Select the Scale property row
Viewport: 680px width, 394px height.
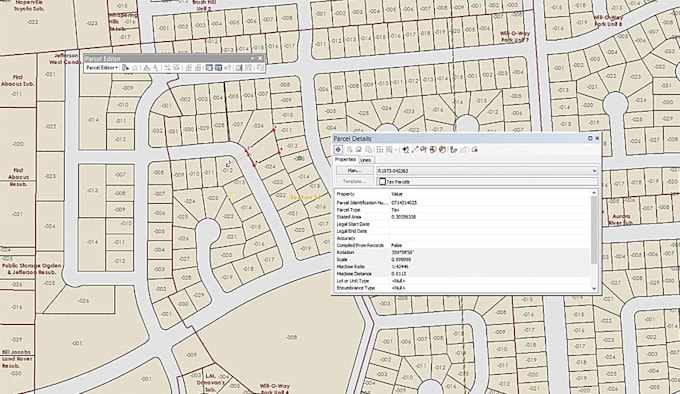pos(463,259)
